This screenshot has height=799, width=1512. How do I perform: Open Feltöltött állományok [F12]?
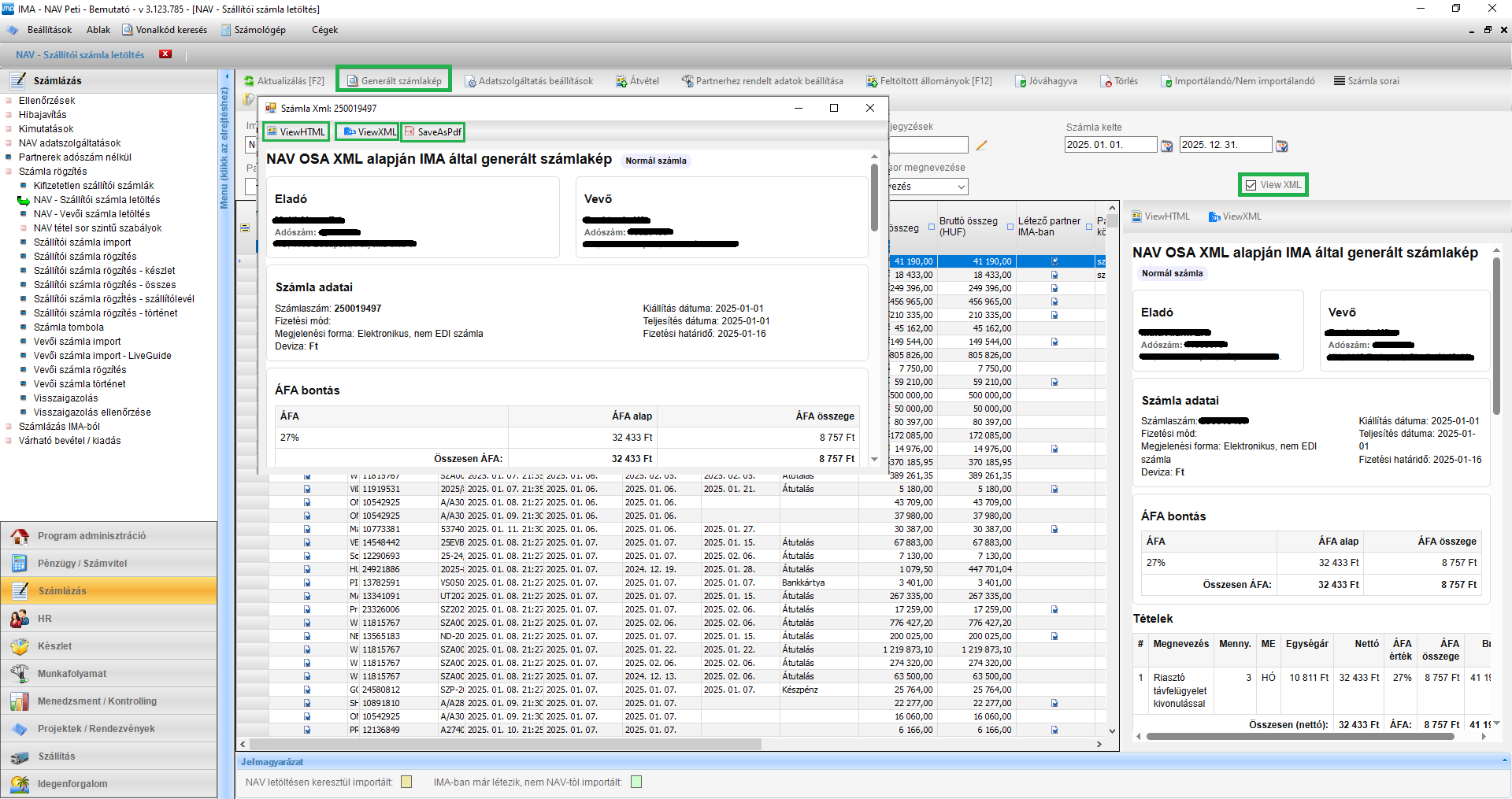click(x=928, y=81)
